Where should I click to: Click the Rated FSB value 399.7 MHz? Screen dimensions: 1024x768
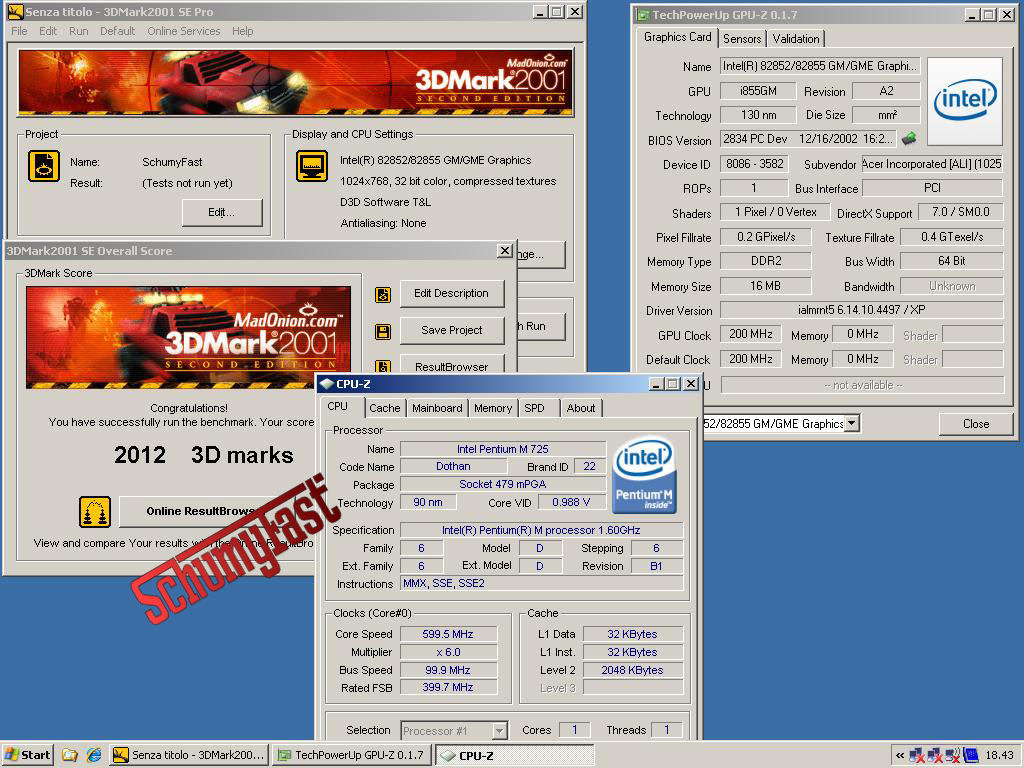point(448,688)
